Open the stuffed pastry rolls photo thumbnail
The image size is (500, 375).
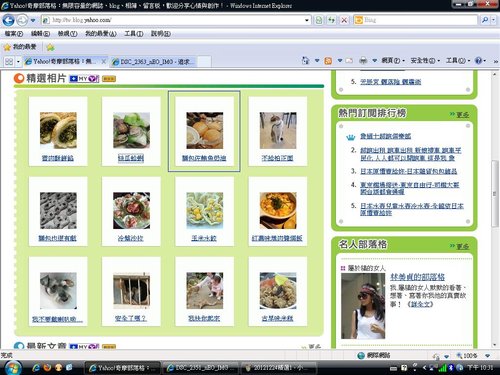(58, 130)
